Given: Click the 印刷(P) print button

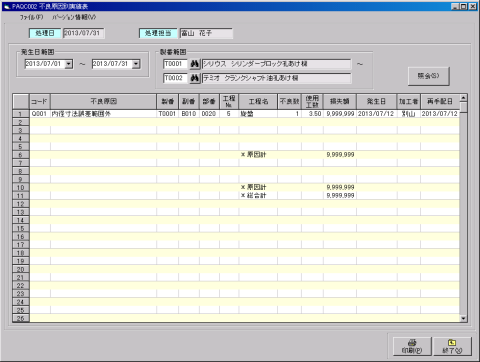Looking at the screenshot, I should (x=412, y=346).
